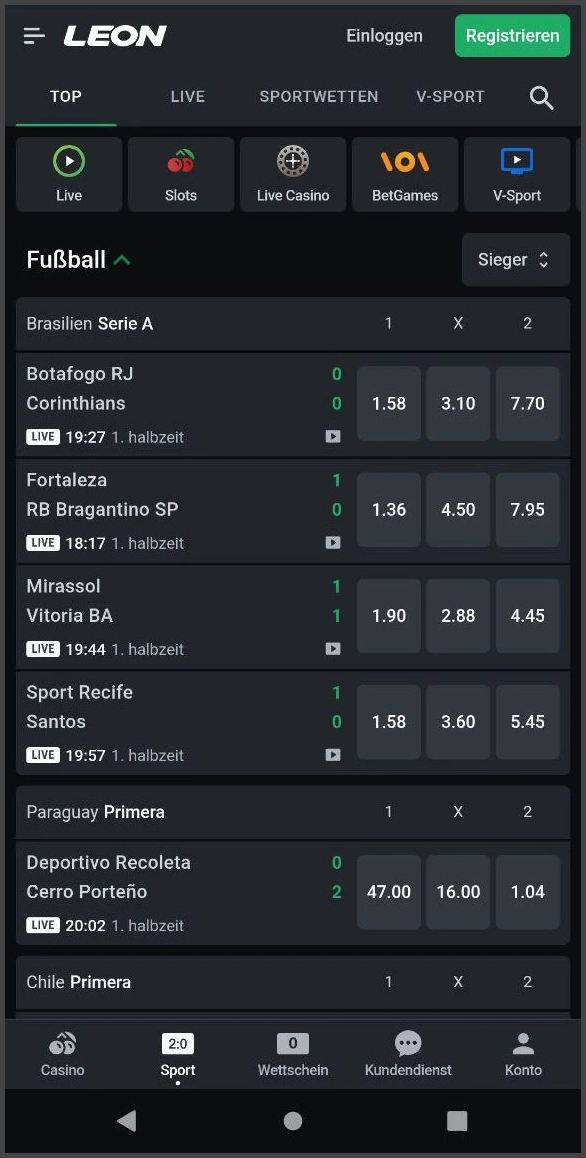Click the Registrieren button
This screenshot has height=1158, width=586.
tap(512, 34)
